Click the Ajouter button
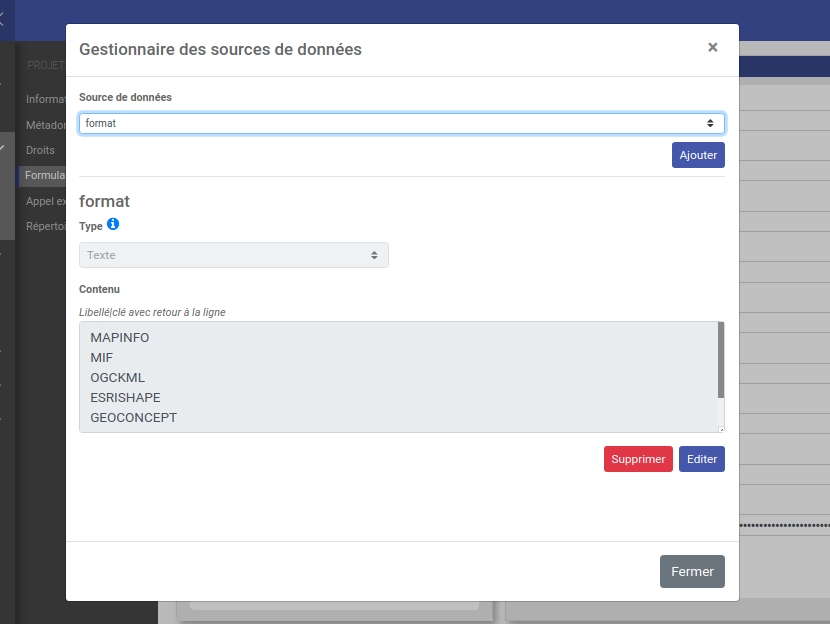Image resolution: width=830 pixels, height=624 pixels. (x=698, y=155)
